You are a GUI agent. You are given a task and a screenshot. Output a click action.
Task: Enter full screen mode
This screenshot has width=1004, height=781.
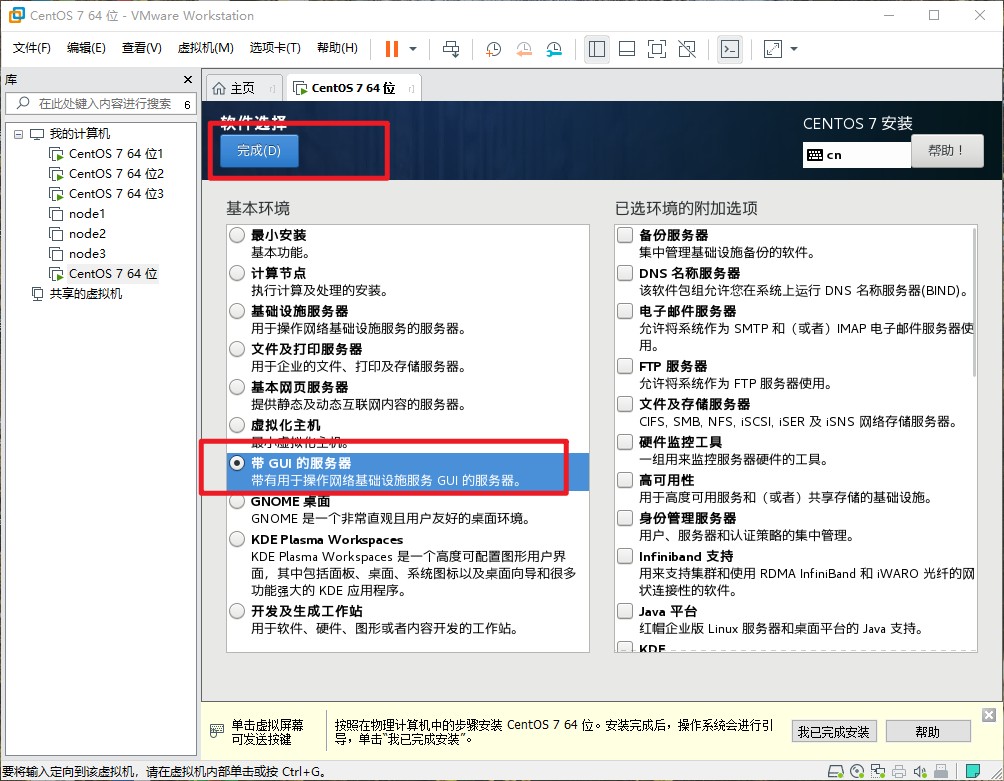(x=657, y=49)
